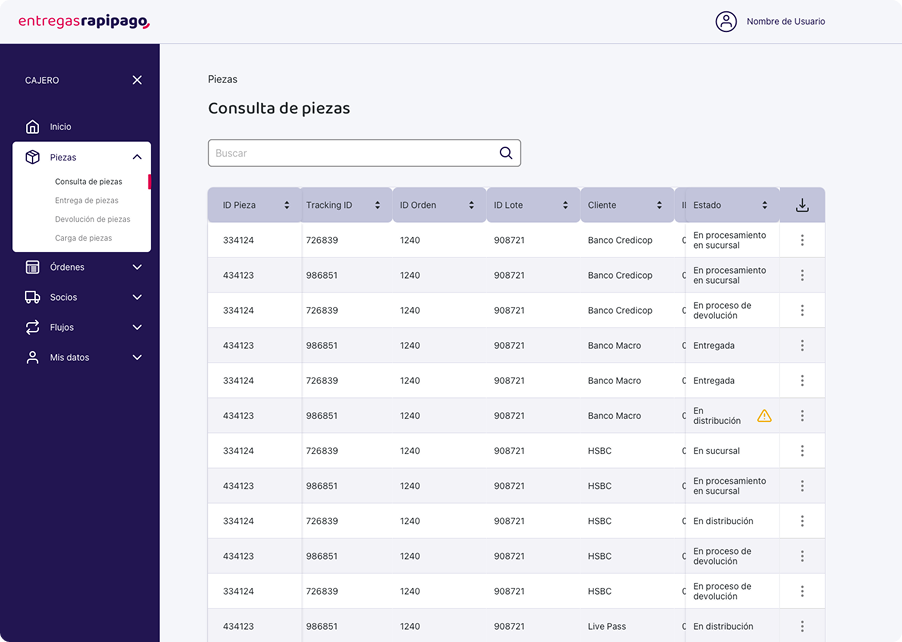Image resolution: width=902 pixels, height=642 pixels.
Task: Open Devolución de piezas submenu item
Action: (x=93, y=219)
